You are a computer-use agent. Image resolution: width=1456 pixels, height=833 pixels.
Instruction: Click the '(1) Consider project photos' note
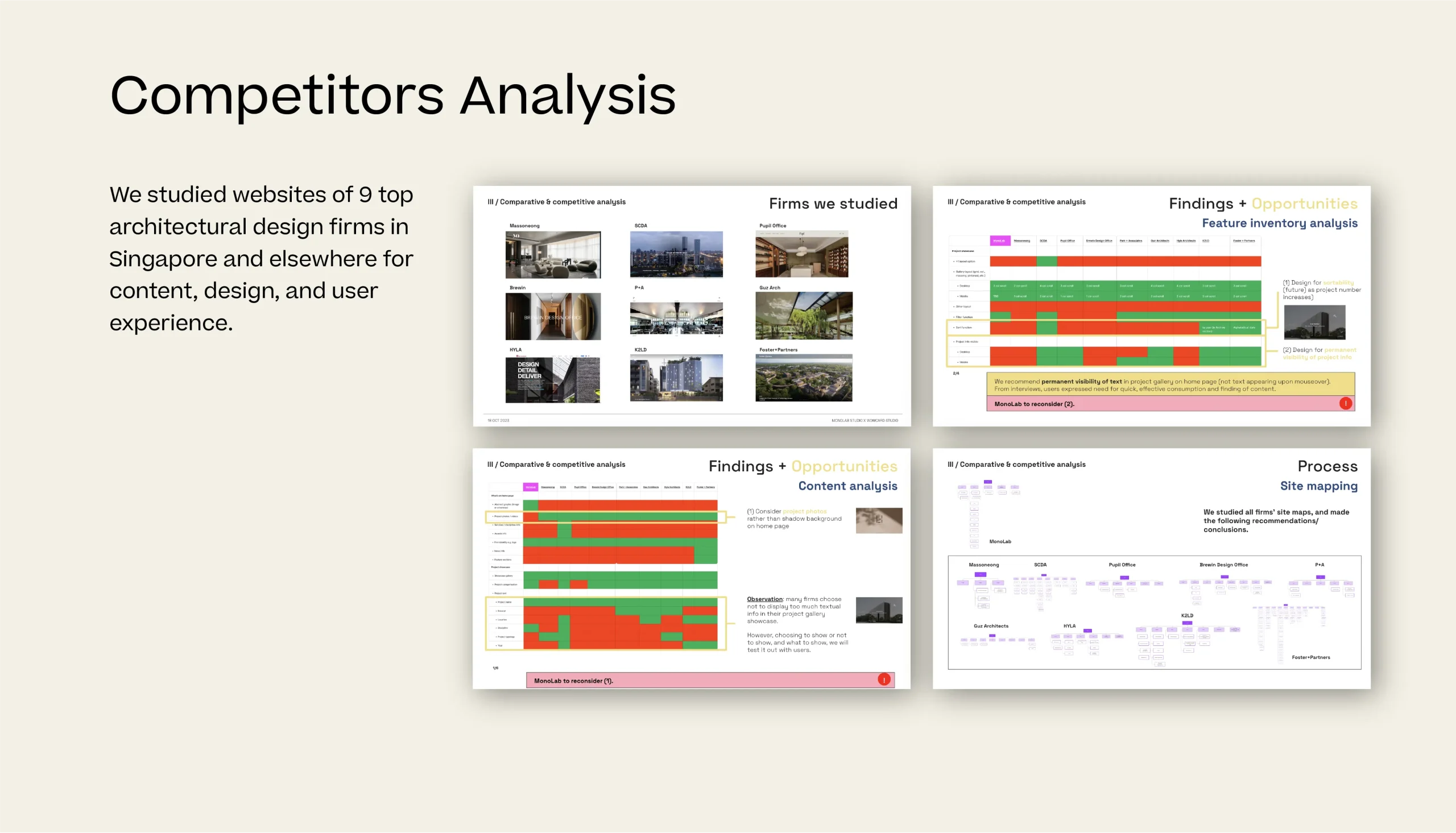click(x=793, y=519)
